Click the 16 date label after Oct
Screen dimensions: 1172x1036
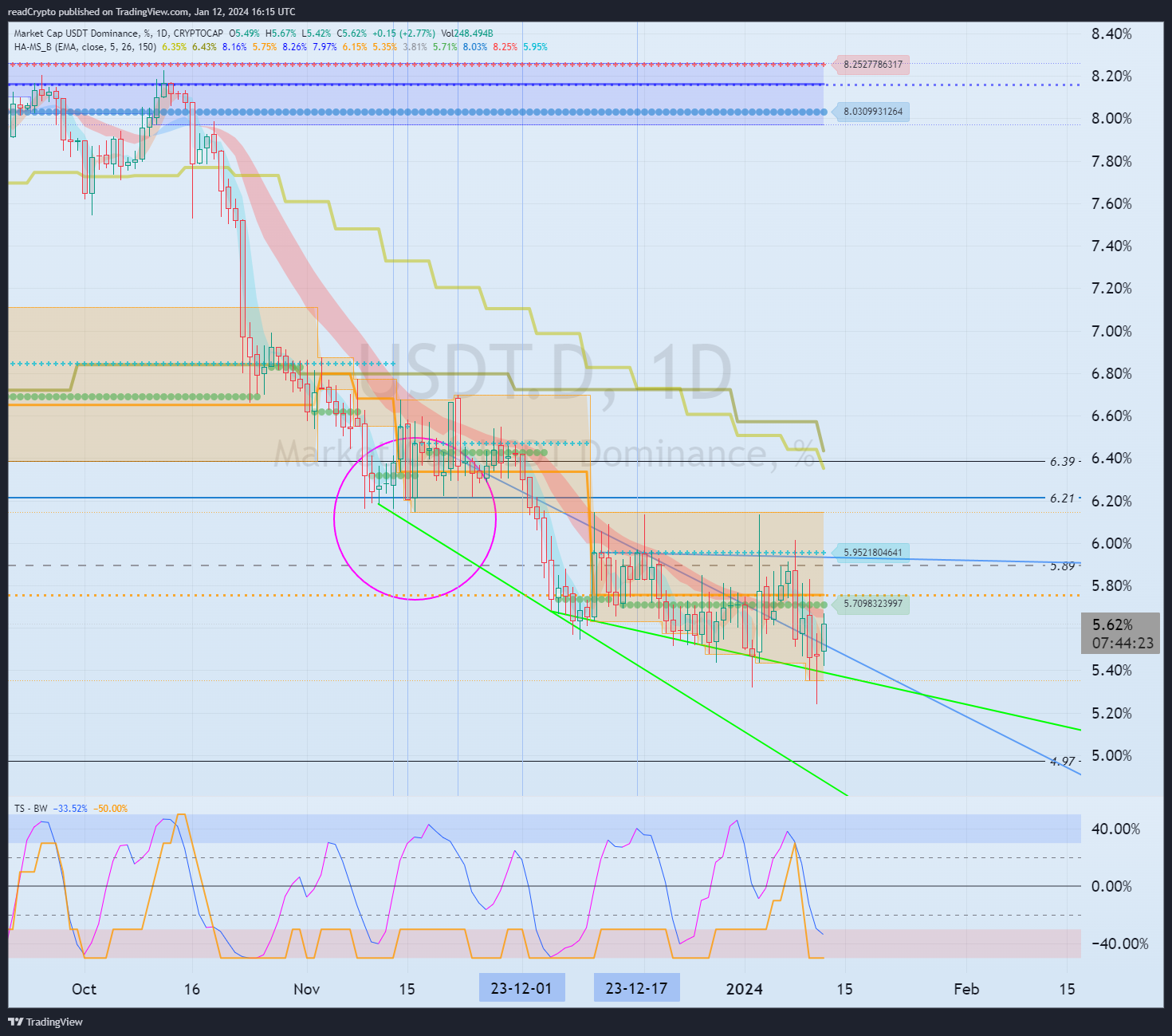192,989
